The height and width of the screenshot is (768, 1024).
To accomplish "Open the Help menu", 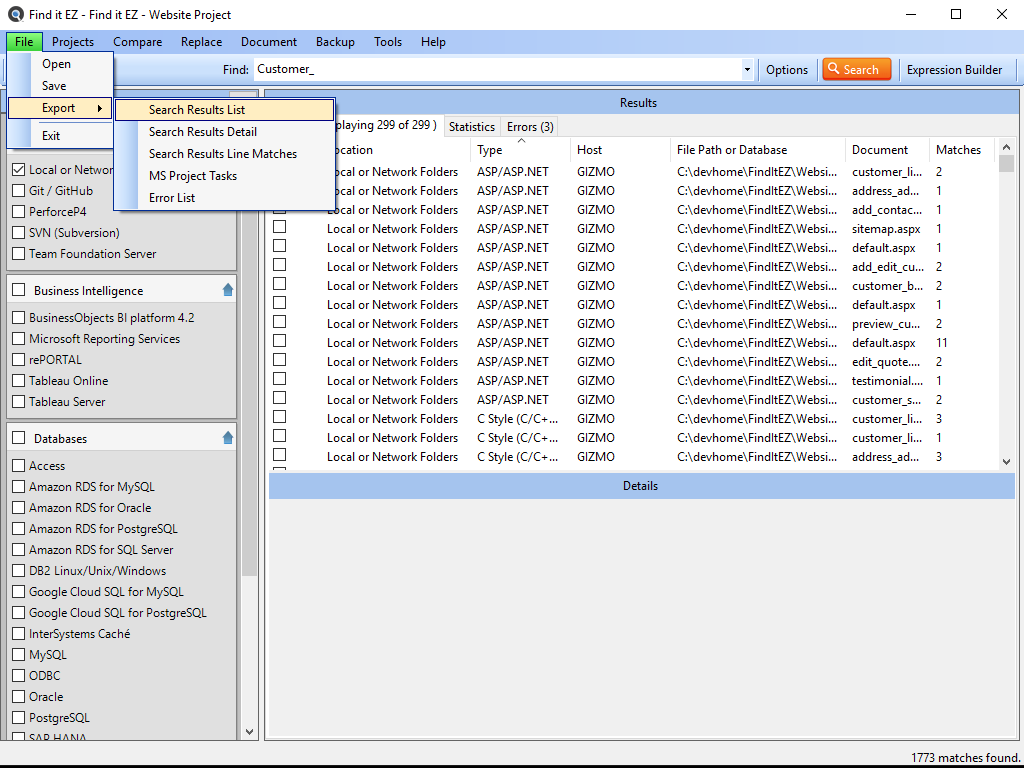I will coord(433,42).
